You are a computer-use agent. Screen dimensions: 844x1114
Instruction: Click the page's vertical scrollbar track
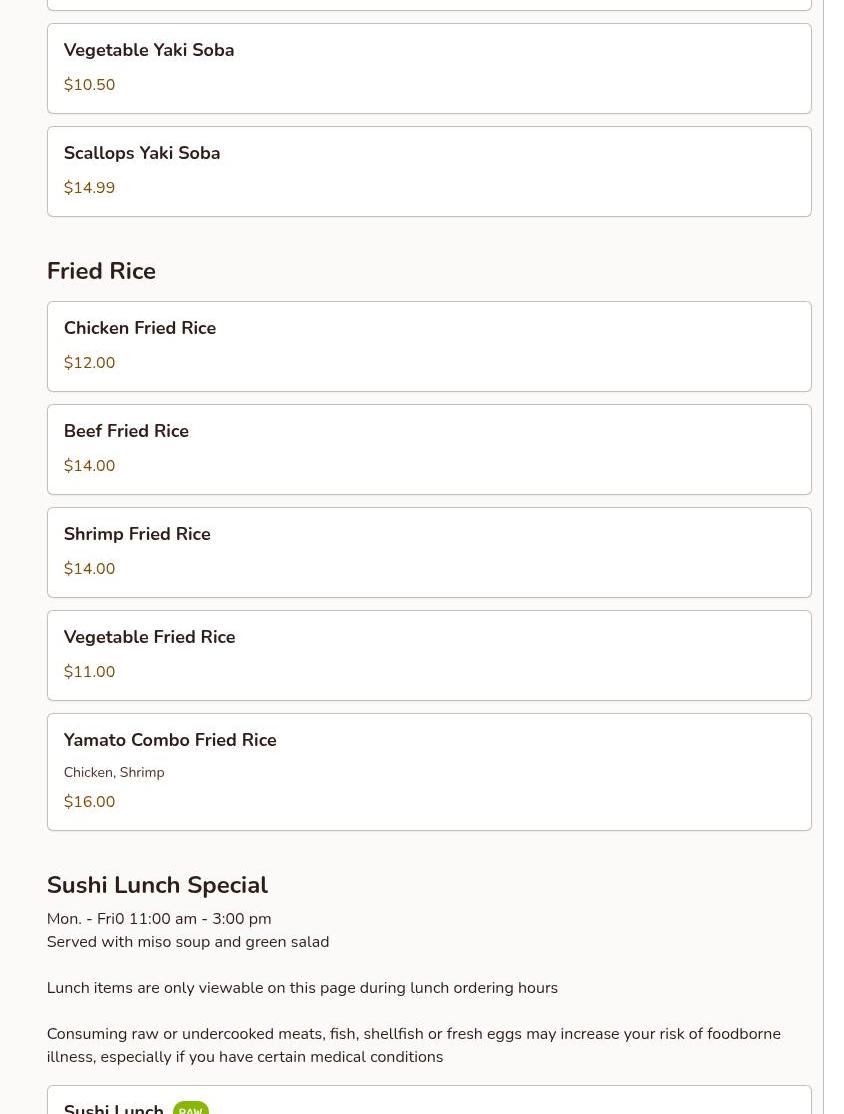coord(834,557)
